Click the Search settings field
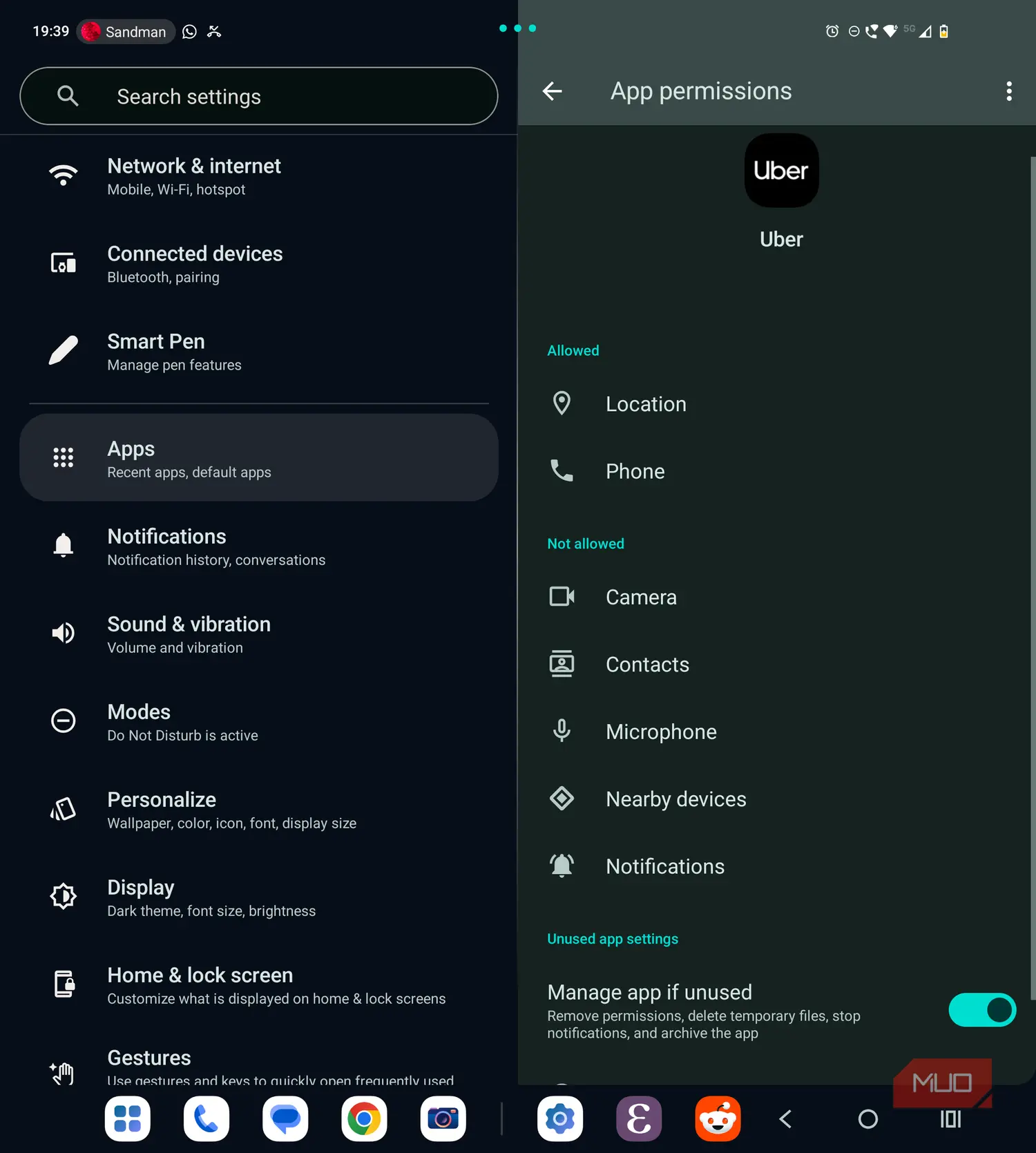This screenshot has width=1036, height=1153. click(x=259, y=96)
